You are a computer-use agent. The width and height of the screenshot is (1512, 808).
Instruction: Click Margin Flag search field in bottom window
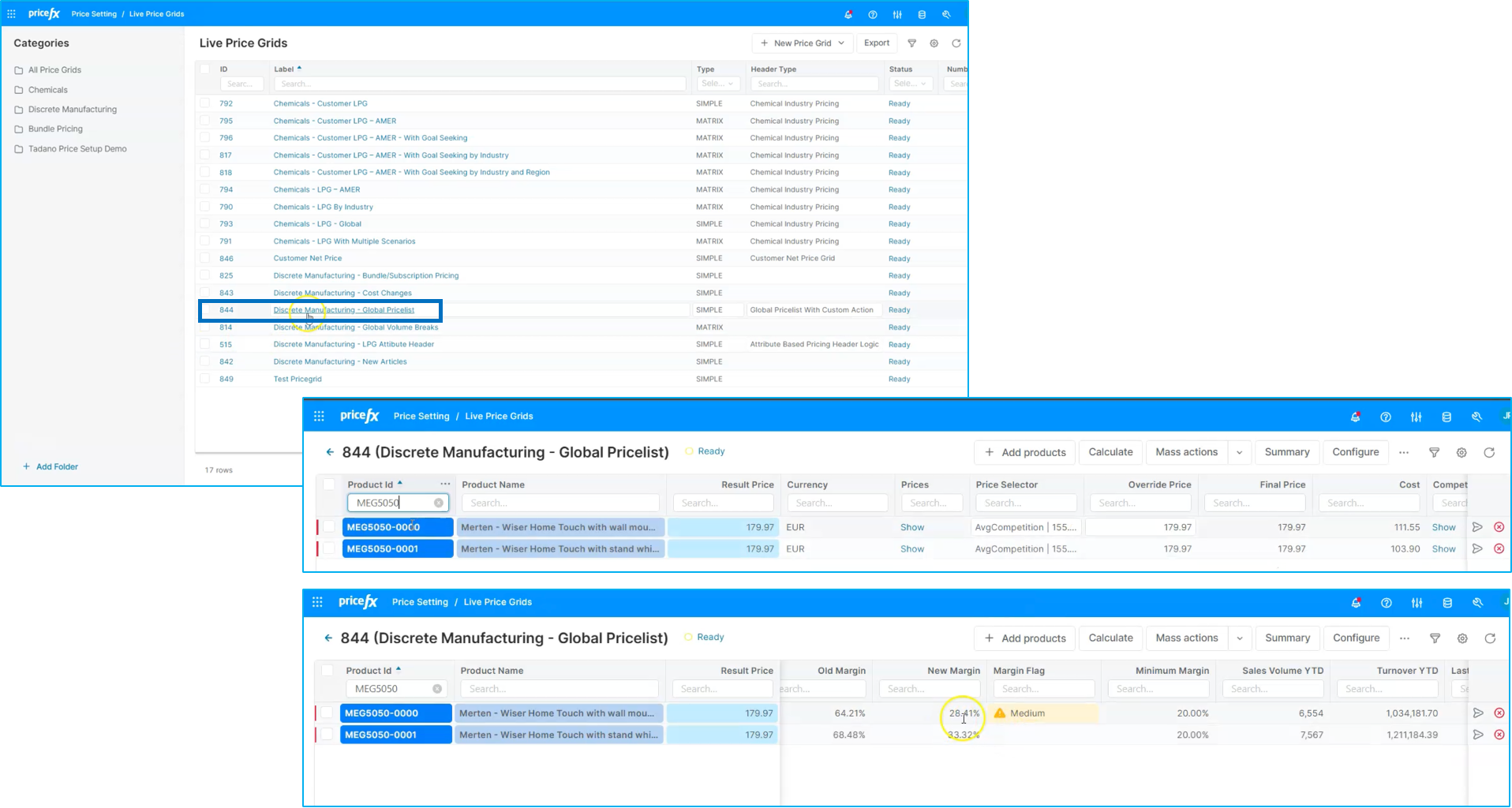(x=1042, y=689)
